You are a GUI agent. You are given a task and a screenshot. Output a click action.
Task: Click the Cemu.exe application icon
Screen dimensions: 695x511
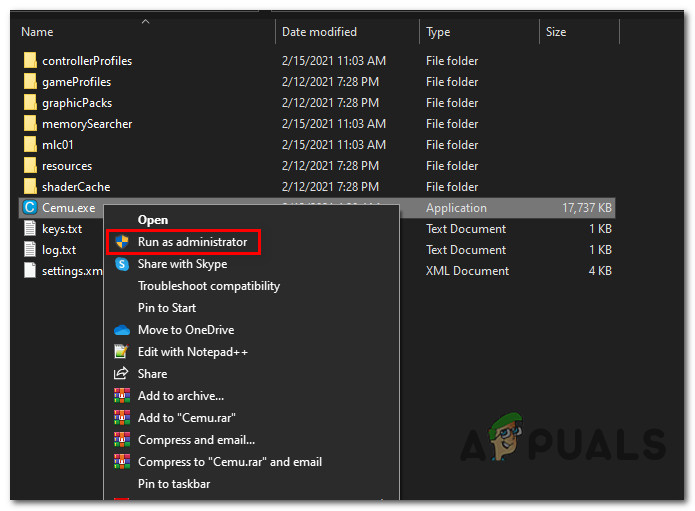coord(30,207)
